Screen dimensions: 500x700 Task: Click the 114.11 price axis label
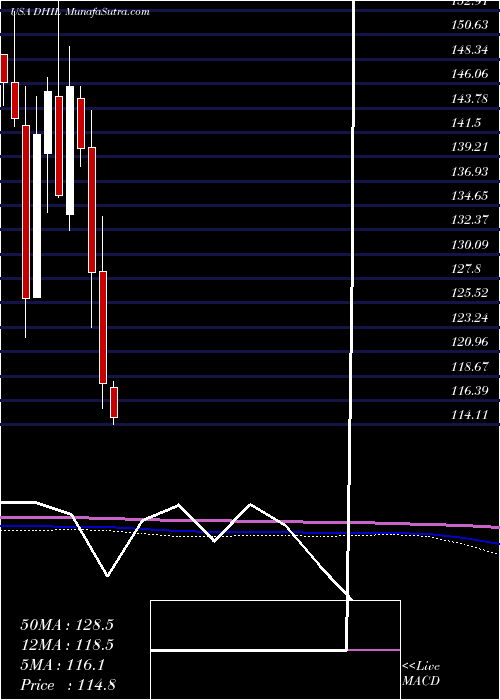tap(470, 416)
